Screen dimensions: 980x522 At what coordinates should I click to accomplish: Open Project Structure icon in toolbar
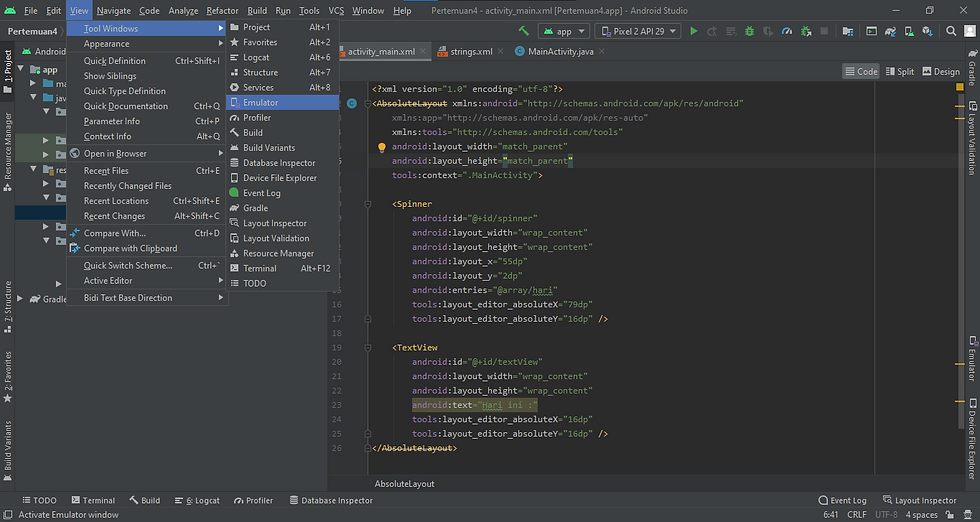point(848,31)
